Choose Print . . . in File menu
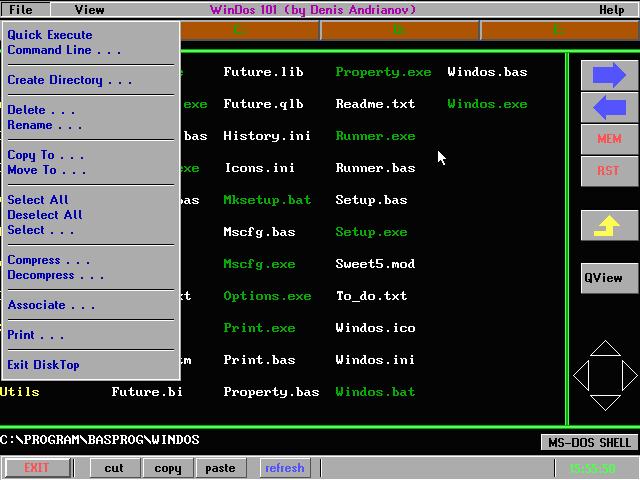Viewport: 640px width, 480px height. [x=36, y=335]
